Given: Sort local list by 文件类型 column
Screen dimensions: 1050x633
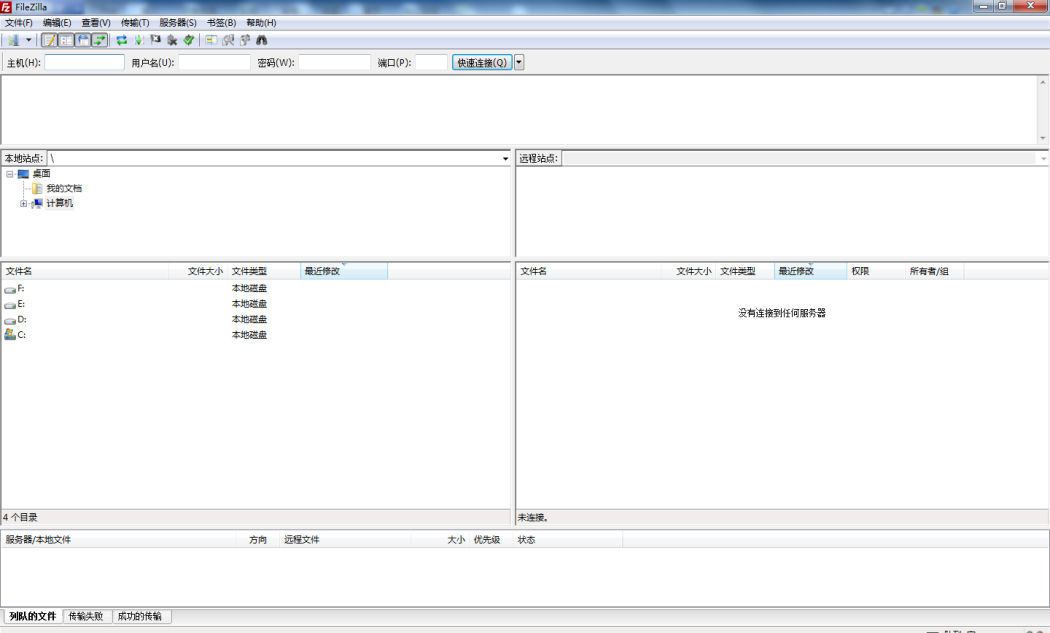Looking at the screenshot, I should 264,271.
